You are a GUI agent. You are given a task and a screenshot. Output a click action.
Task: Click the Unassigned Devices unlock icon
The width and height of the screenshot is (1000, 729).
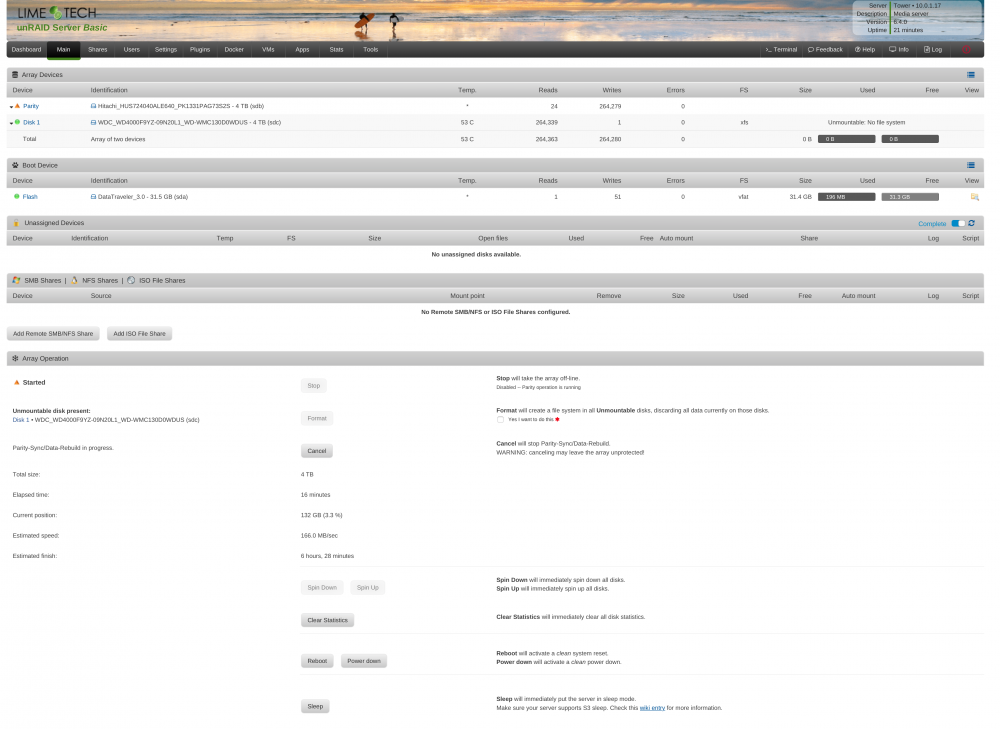click(17, 223)
